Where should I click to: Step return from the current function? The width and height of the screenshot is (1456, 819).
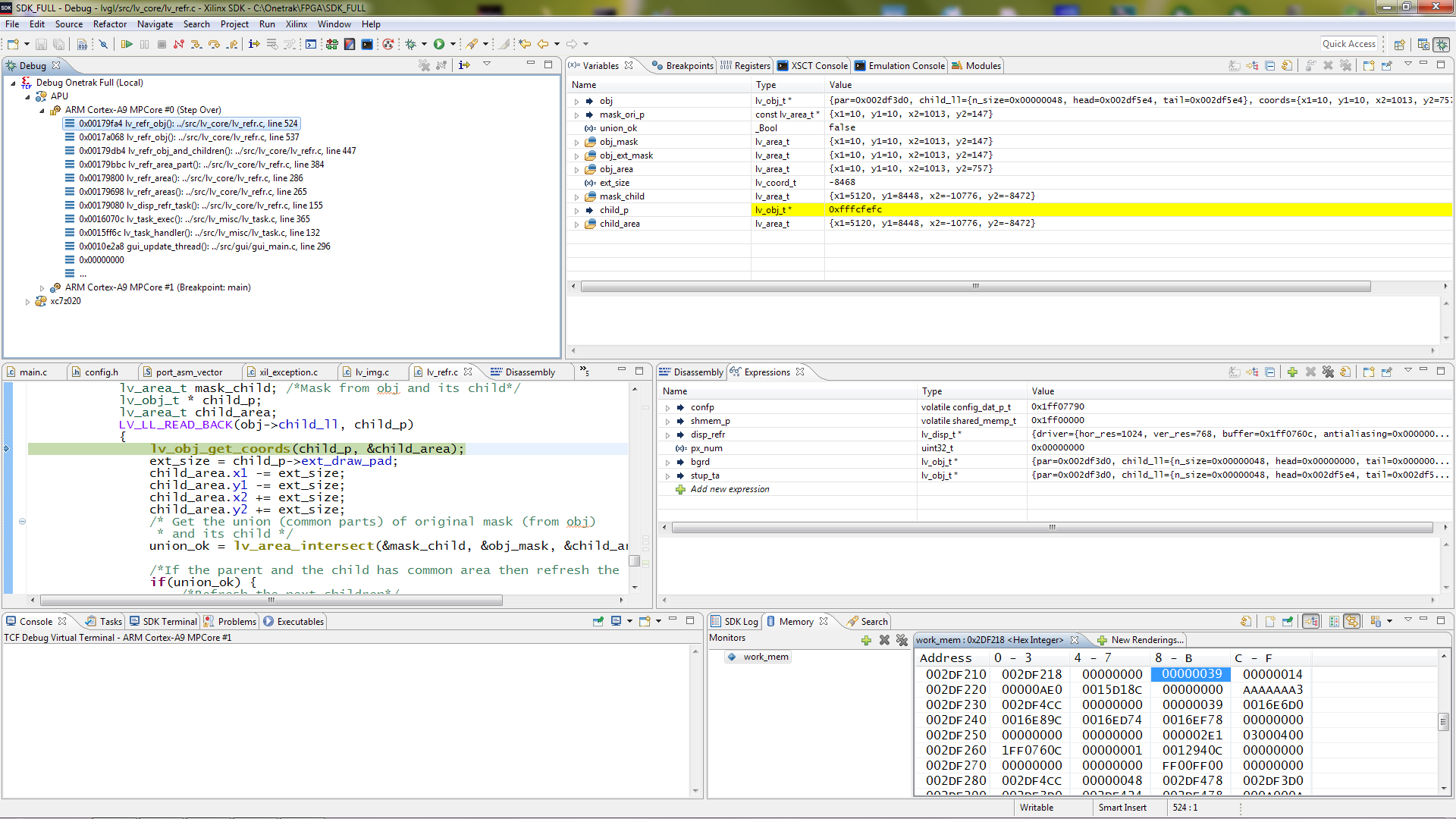(x=232, y=44)
